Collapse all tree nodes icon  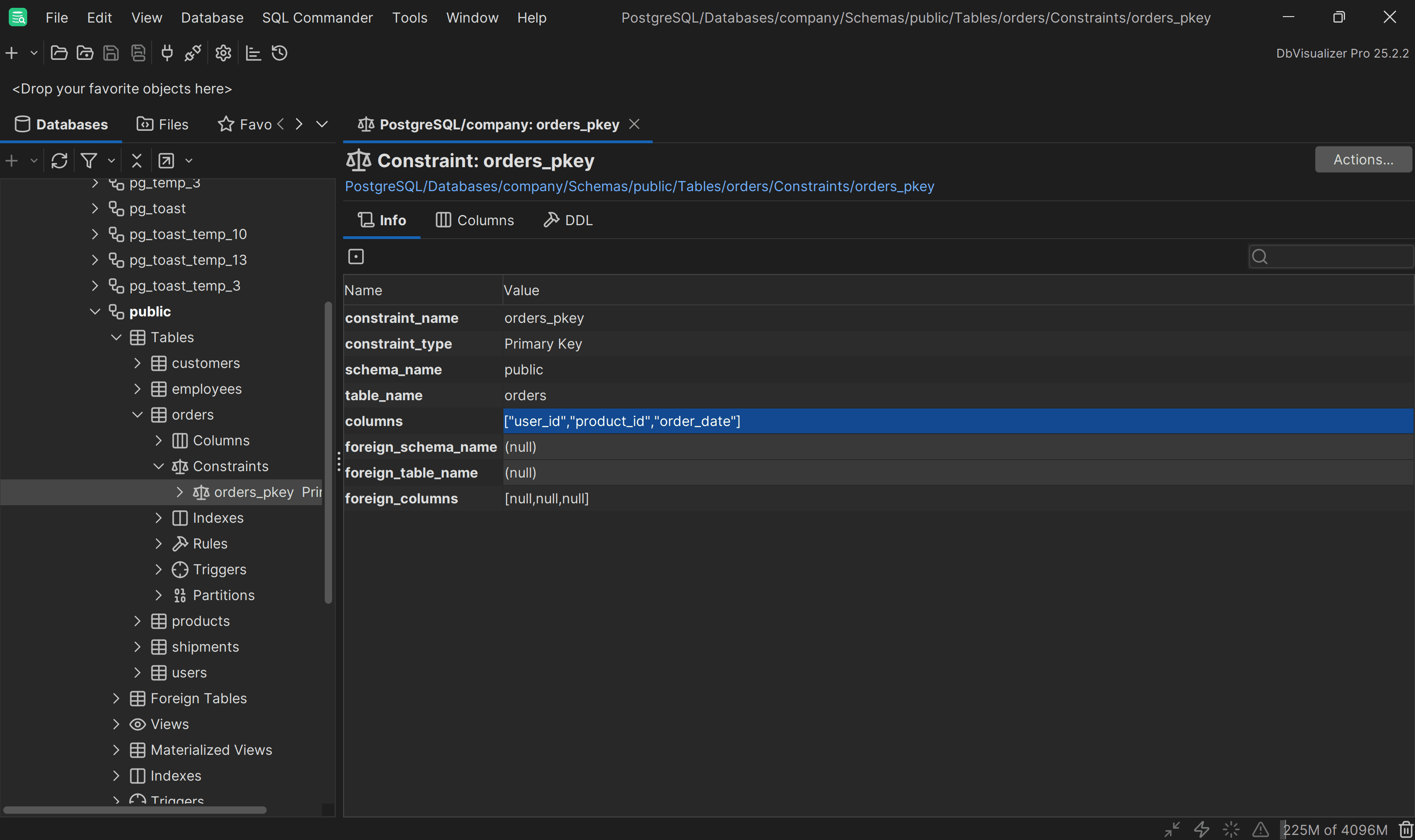(x=136, y=161)
